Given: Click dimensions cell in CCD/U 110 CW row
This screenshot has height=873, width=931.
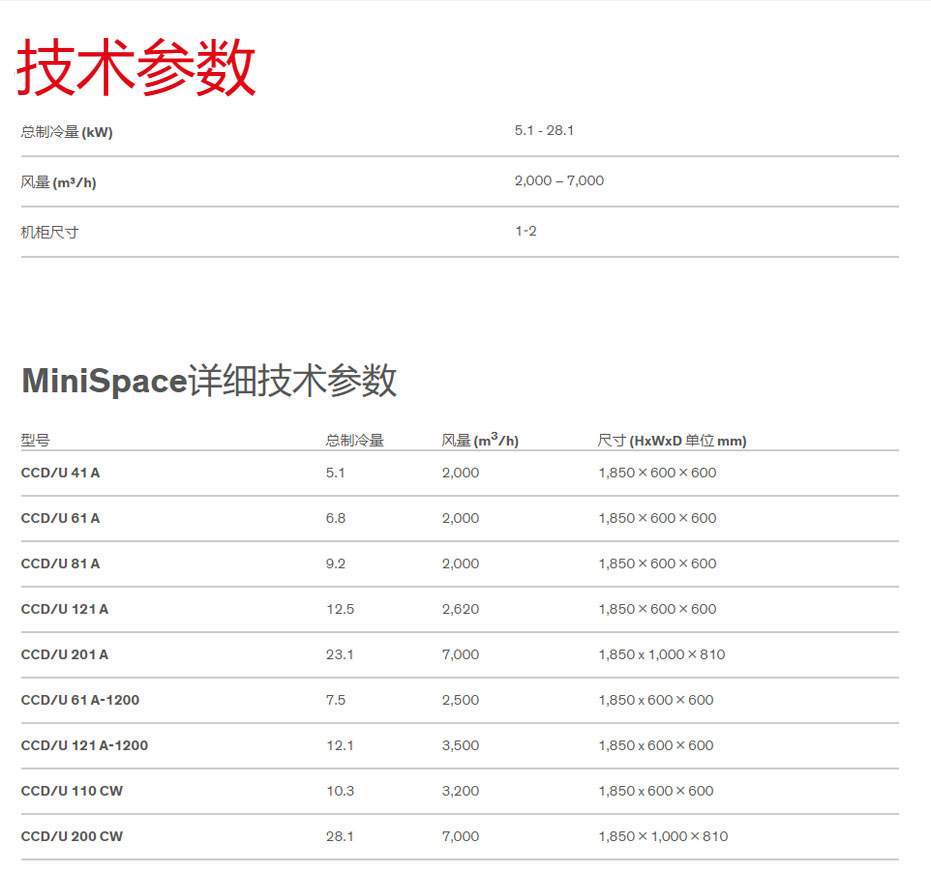Looking at the screenshot, I should click(656, 791).
